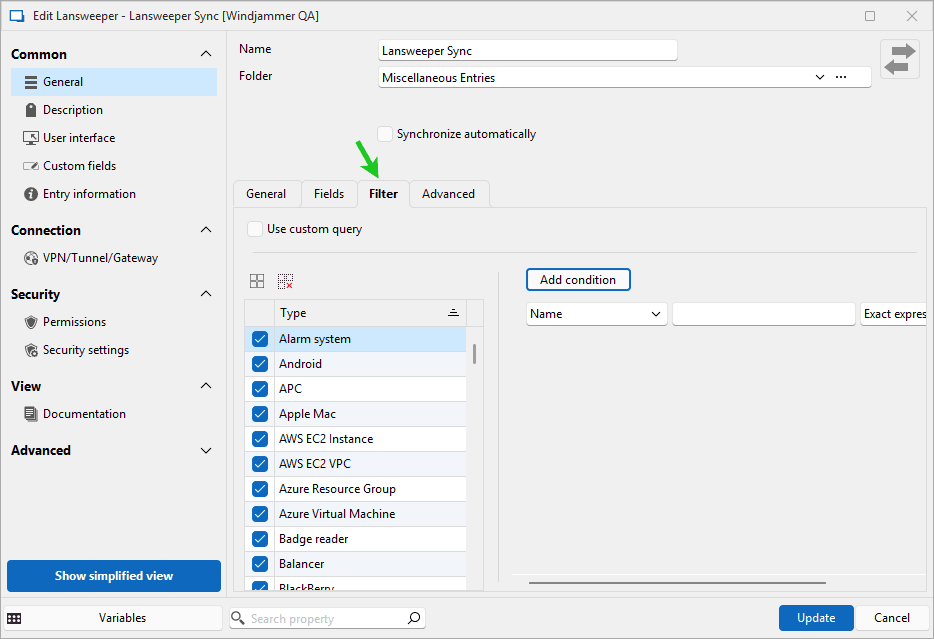Click the Update button

(815, 618)
